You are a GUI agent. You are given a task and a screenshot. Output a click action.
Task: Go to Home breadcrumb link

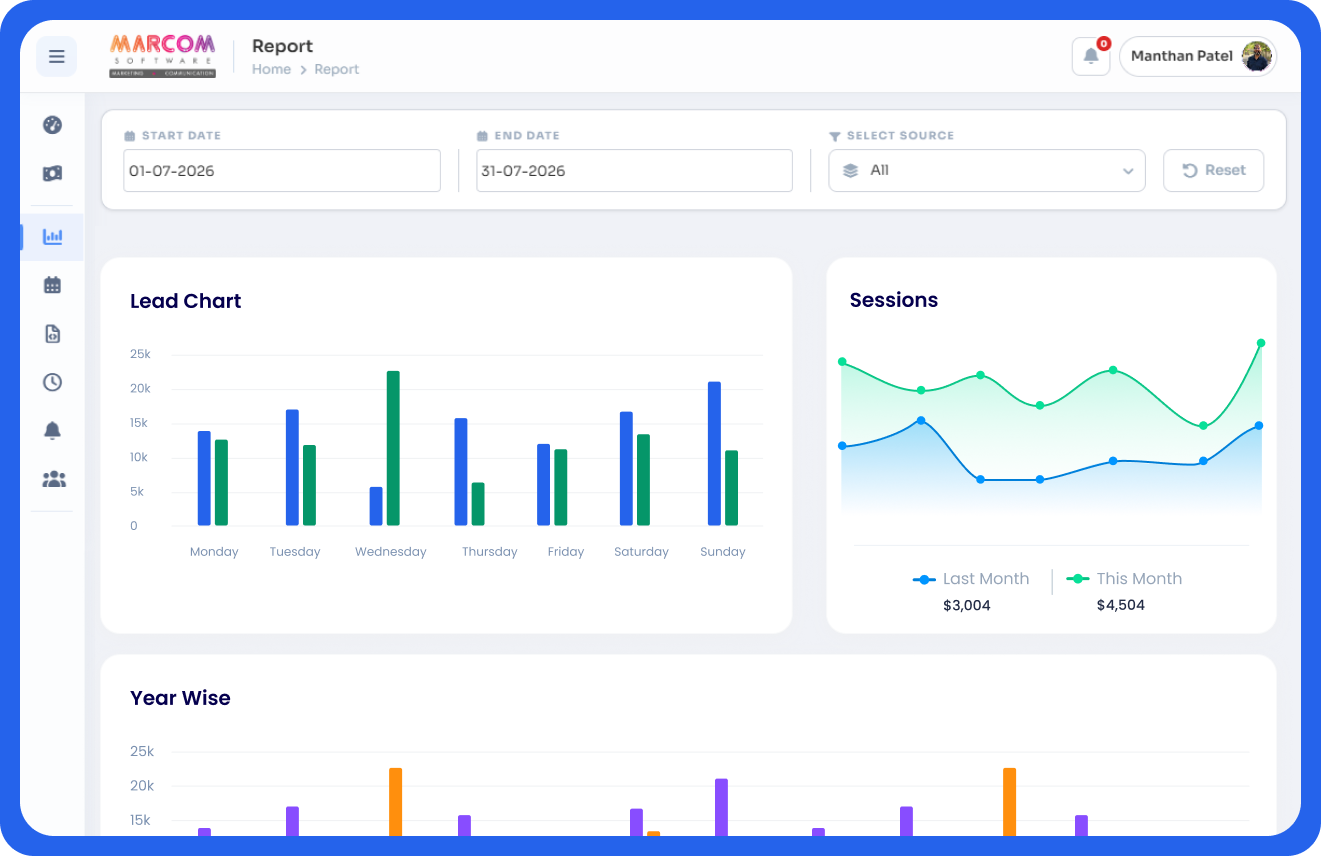pos(271,69)
